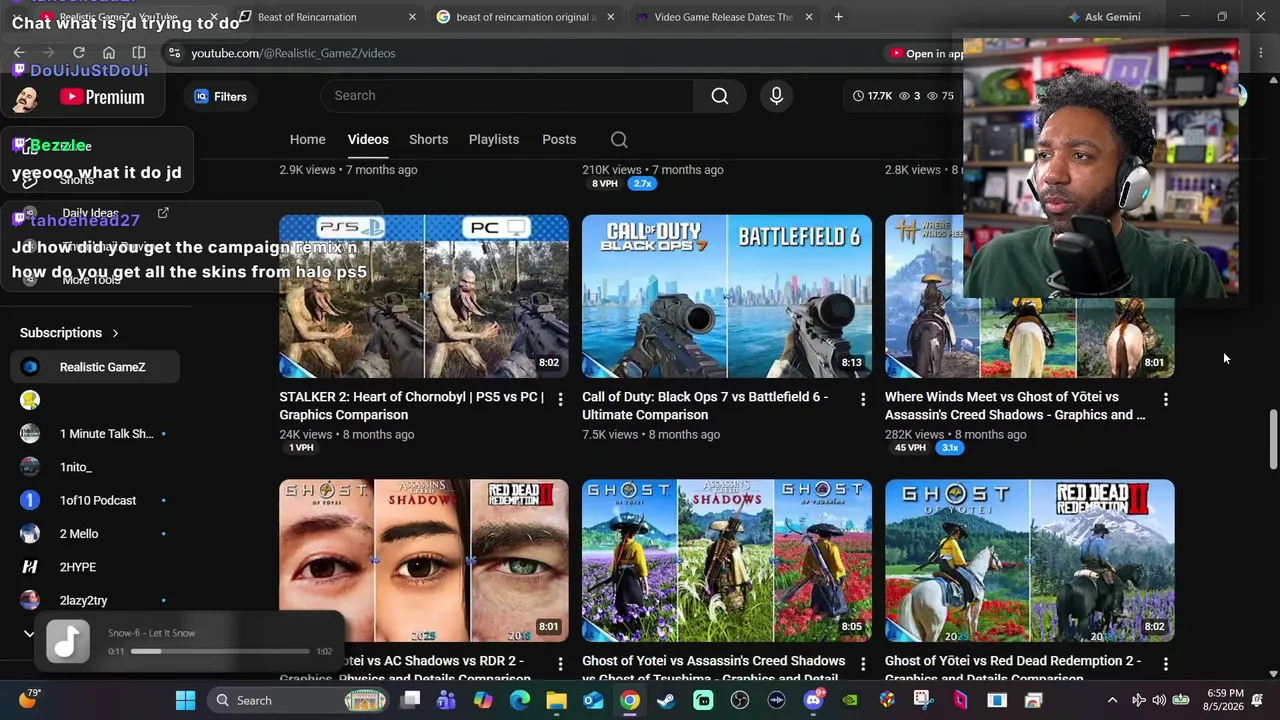Launch Microsoft Edge from the taskbar

(x=520, y=700)
